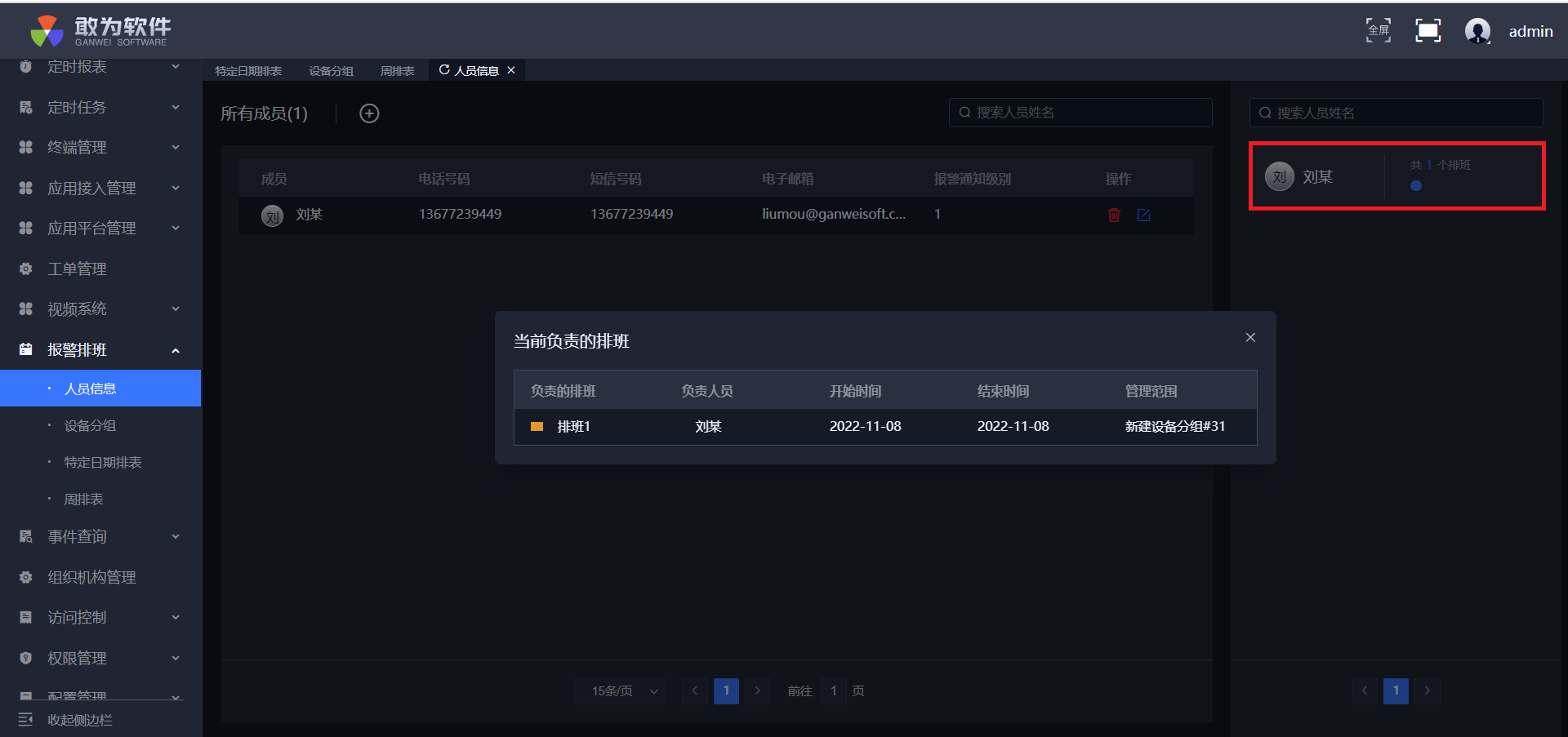Refresh the 人员信息 tab
The height and width of the screenshot is (737, 1568).
point(444,70)
